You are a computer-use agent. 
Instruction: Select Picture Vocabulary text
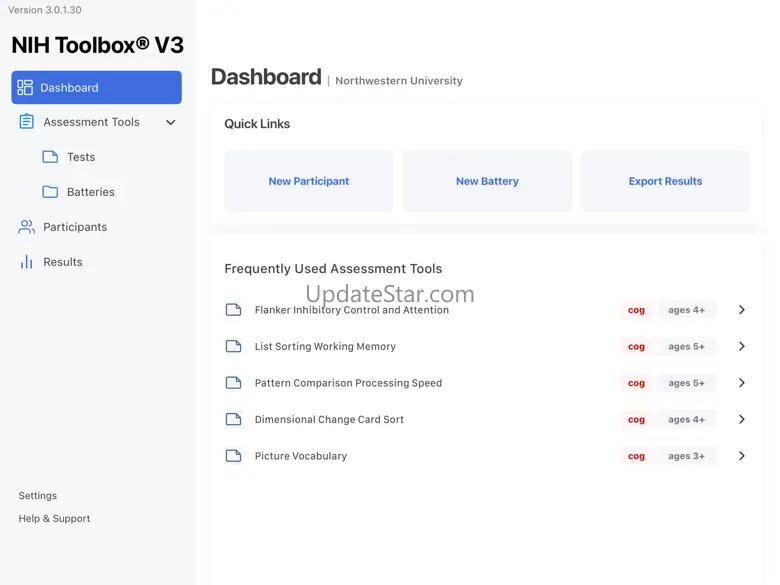(301, 456)
